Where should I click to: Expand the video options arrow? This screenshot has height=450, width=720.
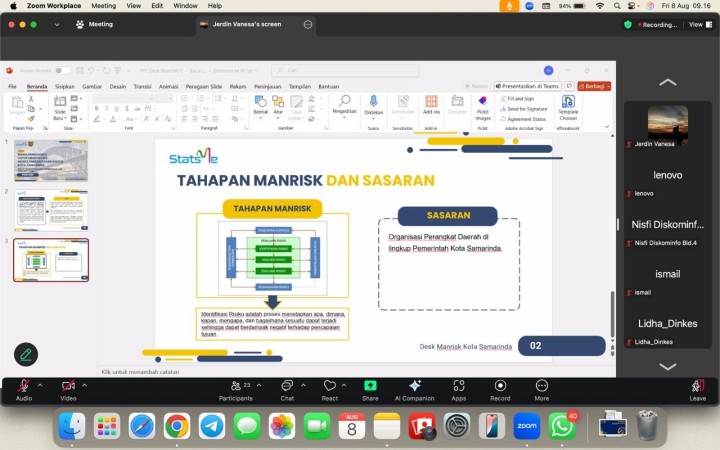click(84, 385)
